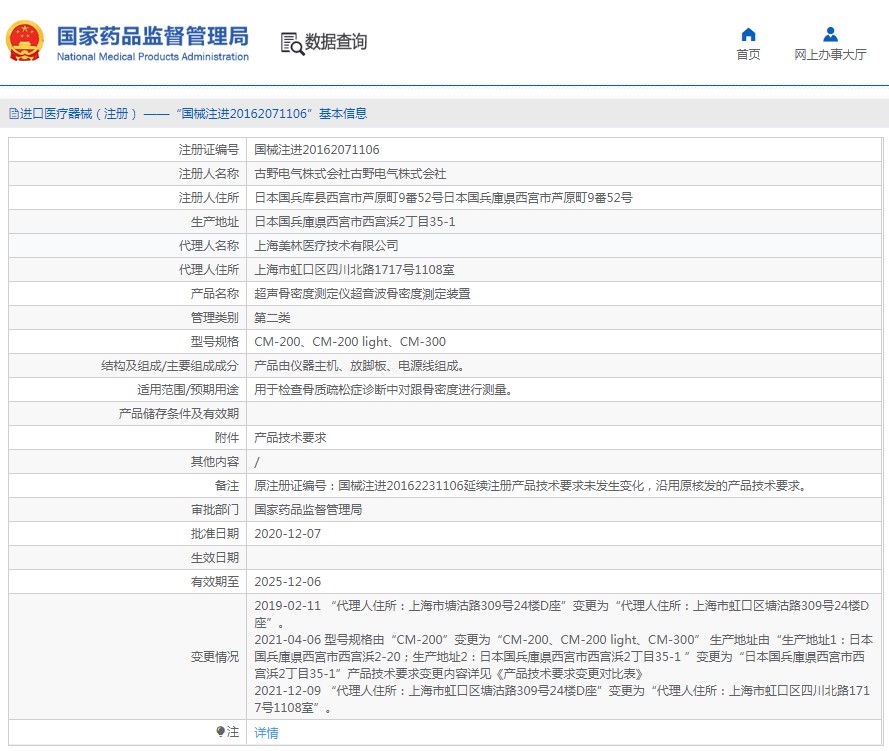Click the national emblem logo
Image resolution: width=889 pixels, height=751 pixels.
tap(25, 41)
